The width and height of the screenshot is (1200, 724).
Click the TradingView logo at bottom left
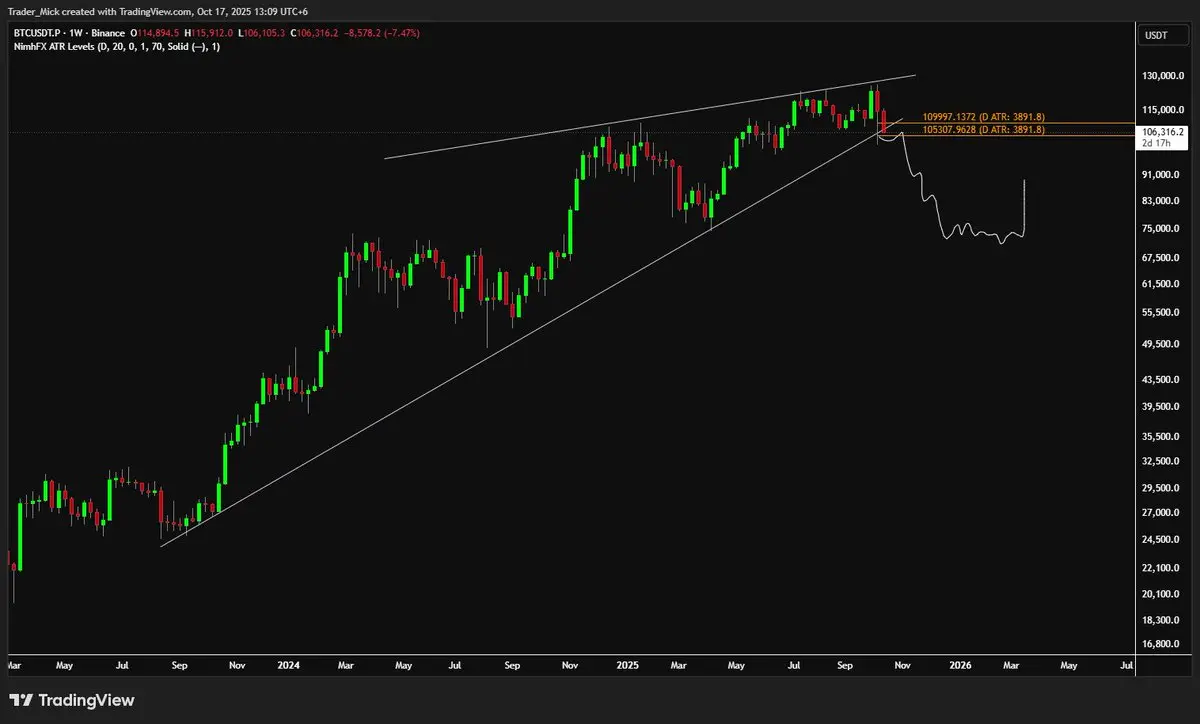[x=72, y=701]
